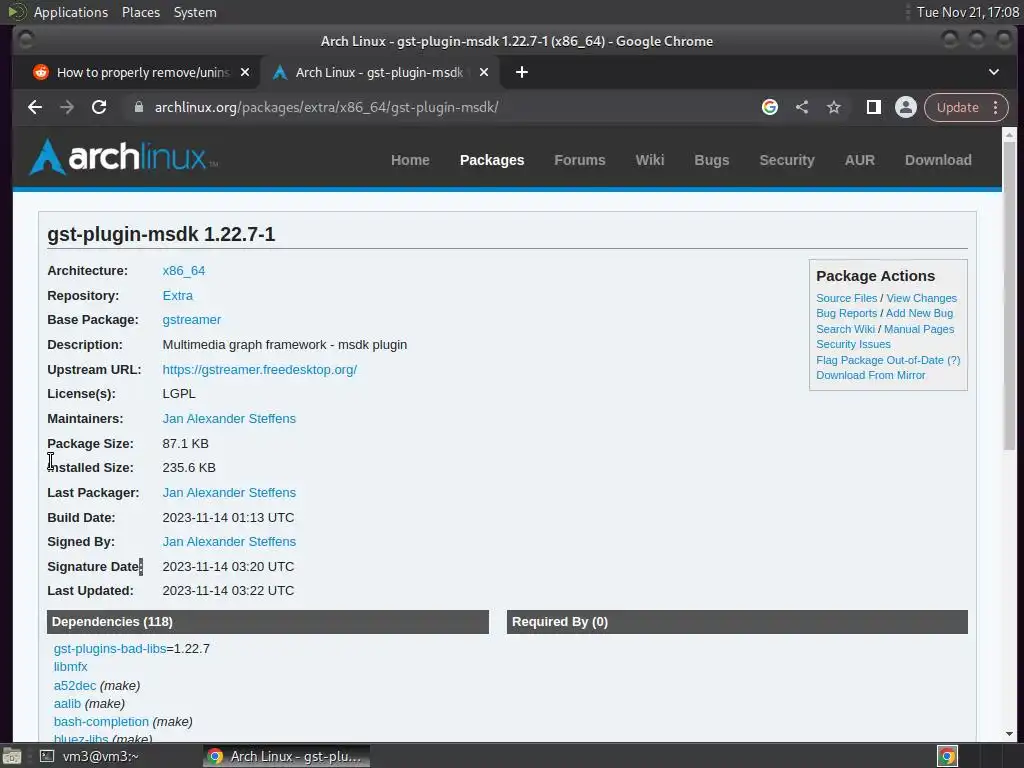Bookmark this page with the star icon
Image resolution: width=1024 pixels, height=768 pixels.
(834, 107)
